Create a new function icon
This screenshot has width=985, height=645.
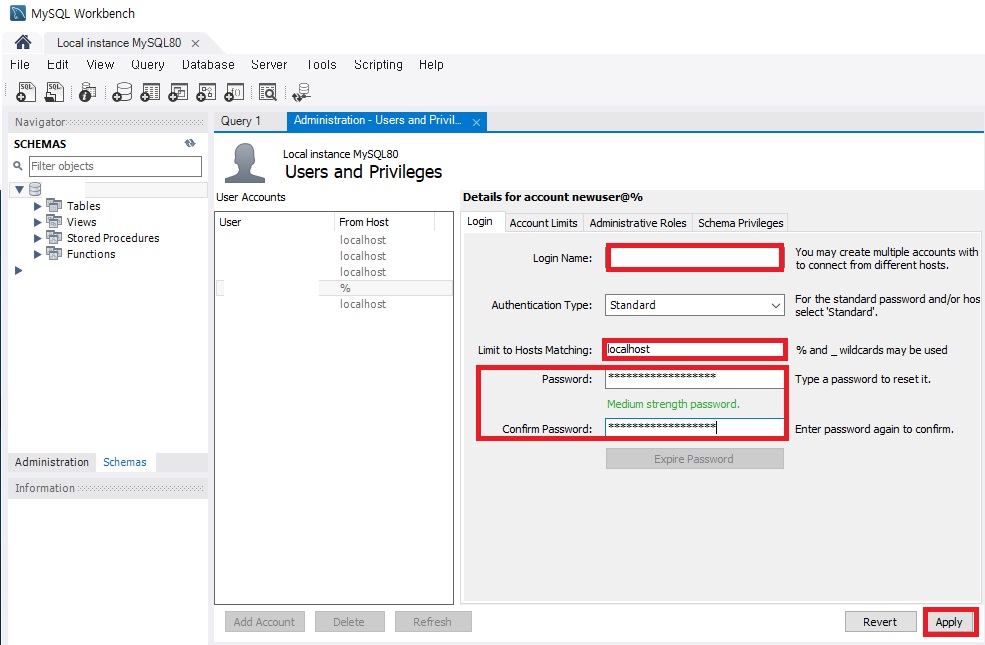(234, 92)
